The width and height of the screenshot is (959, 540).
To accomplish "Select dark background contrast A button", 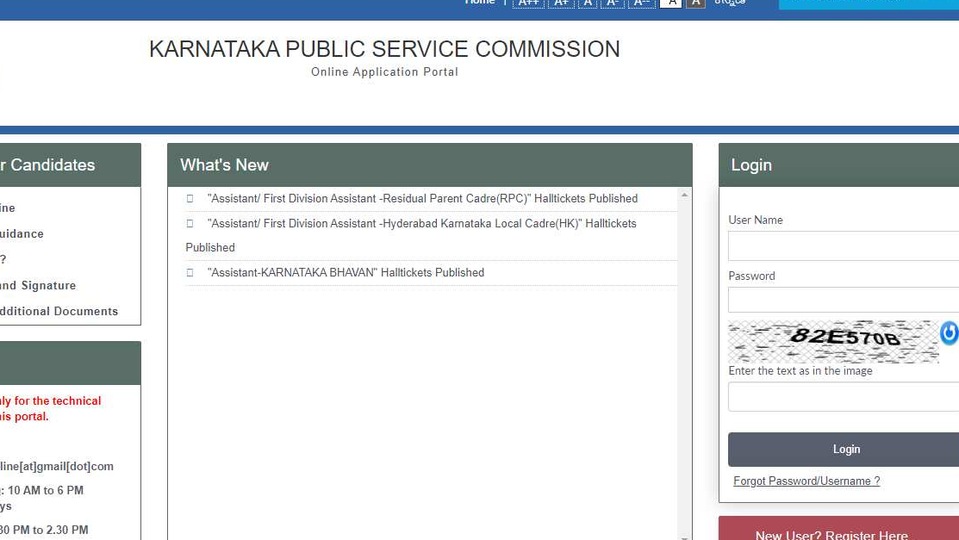I will coord(695,3).
